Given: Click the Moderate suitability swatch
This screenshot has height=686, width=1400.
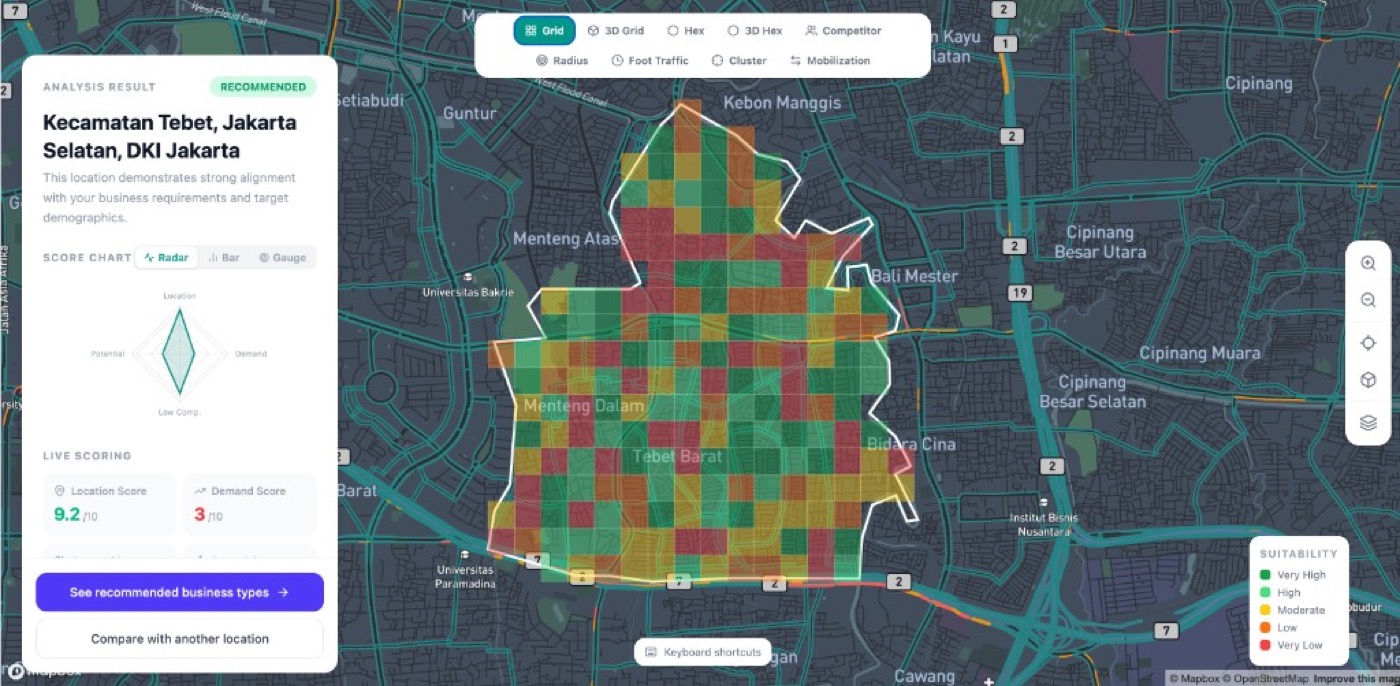Looking at the screenshot, I should [x=1265, y=610].
